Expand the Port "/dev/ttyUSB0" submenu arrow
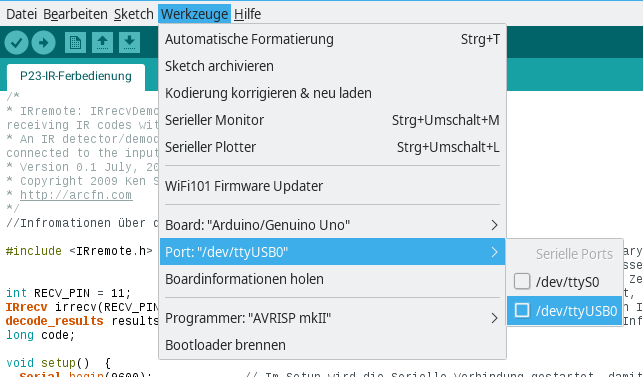This screenshot has width=643, height=377. click(x=494, y=252)
